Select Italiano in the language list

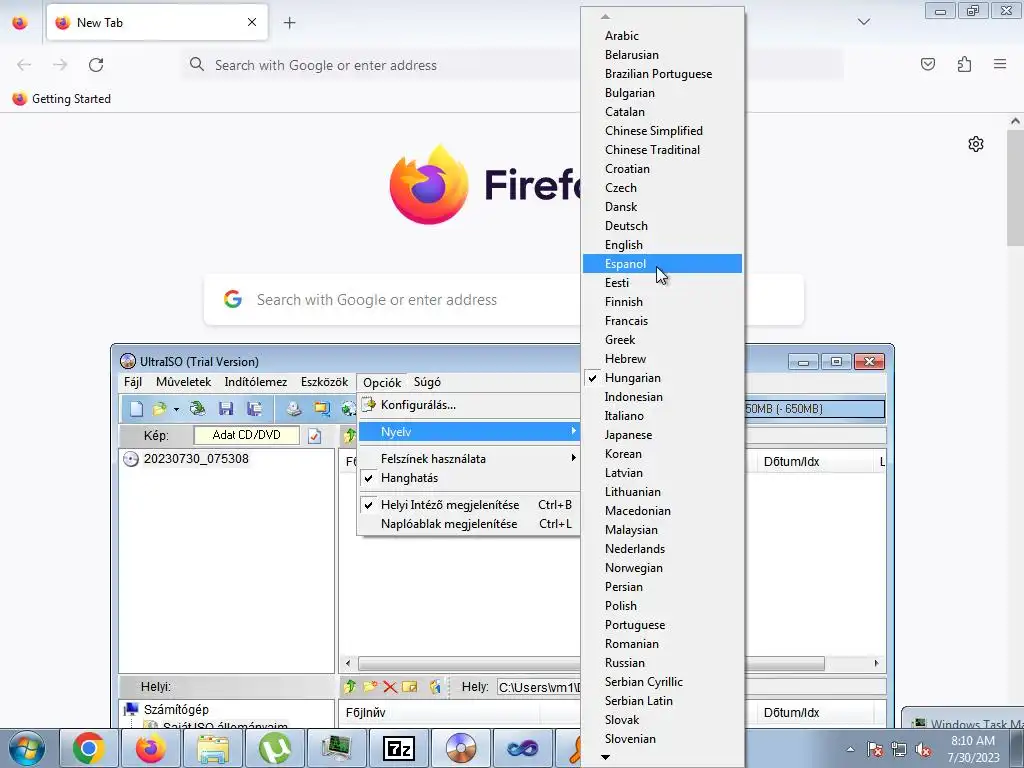point(662,416)
